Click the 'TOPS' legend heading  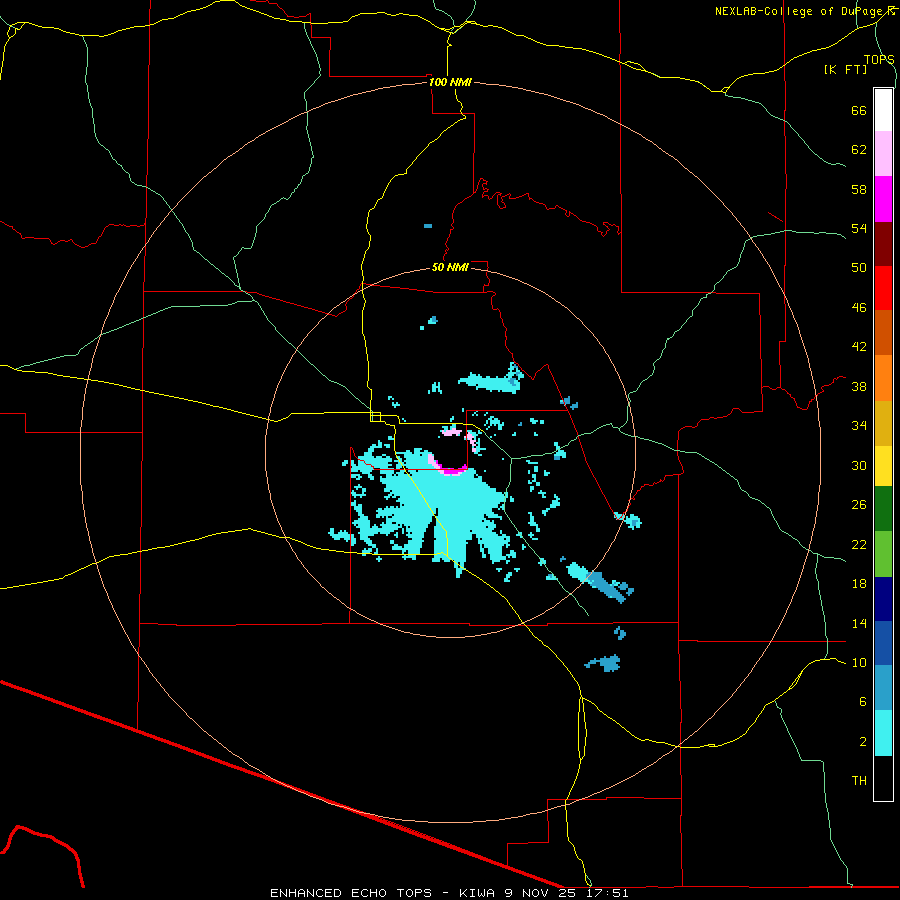click(x=879, y=59)
